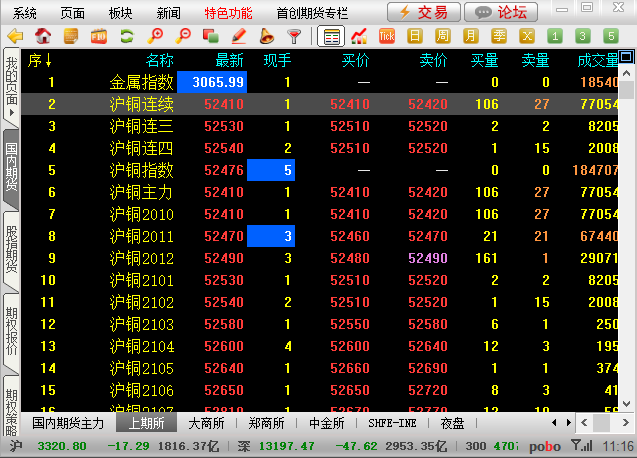
Task: Click the 论坛 forum button
Action: 501,12
